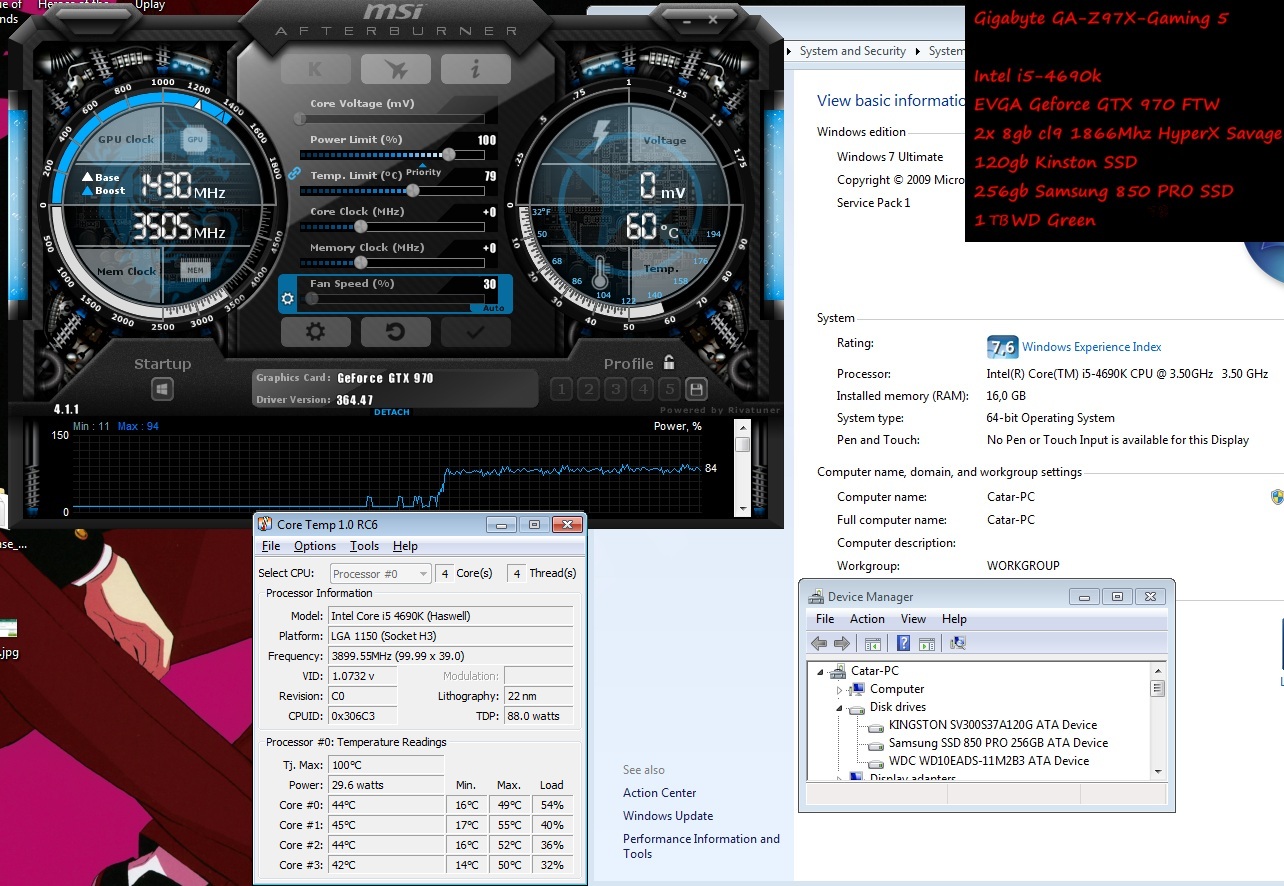Viewport: 1284px width, 886px height.
Task: Toggle the Profile lock icon
Action: click(x=669, y=363)
